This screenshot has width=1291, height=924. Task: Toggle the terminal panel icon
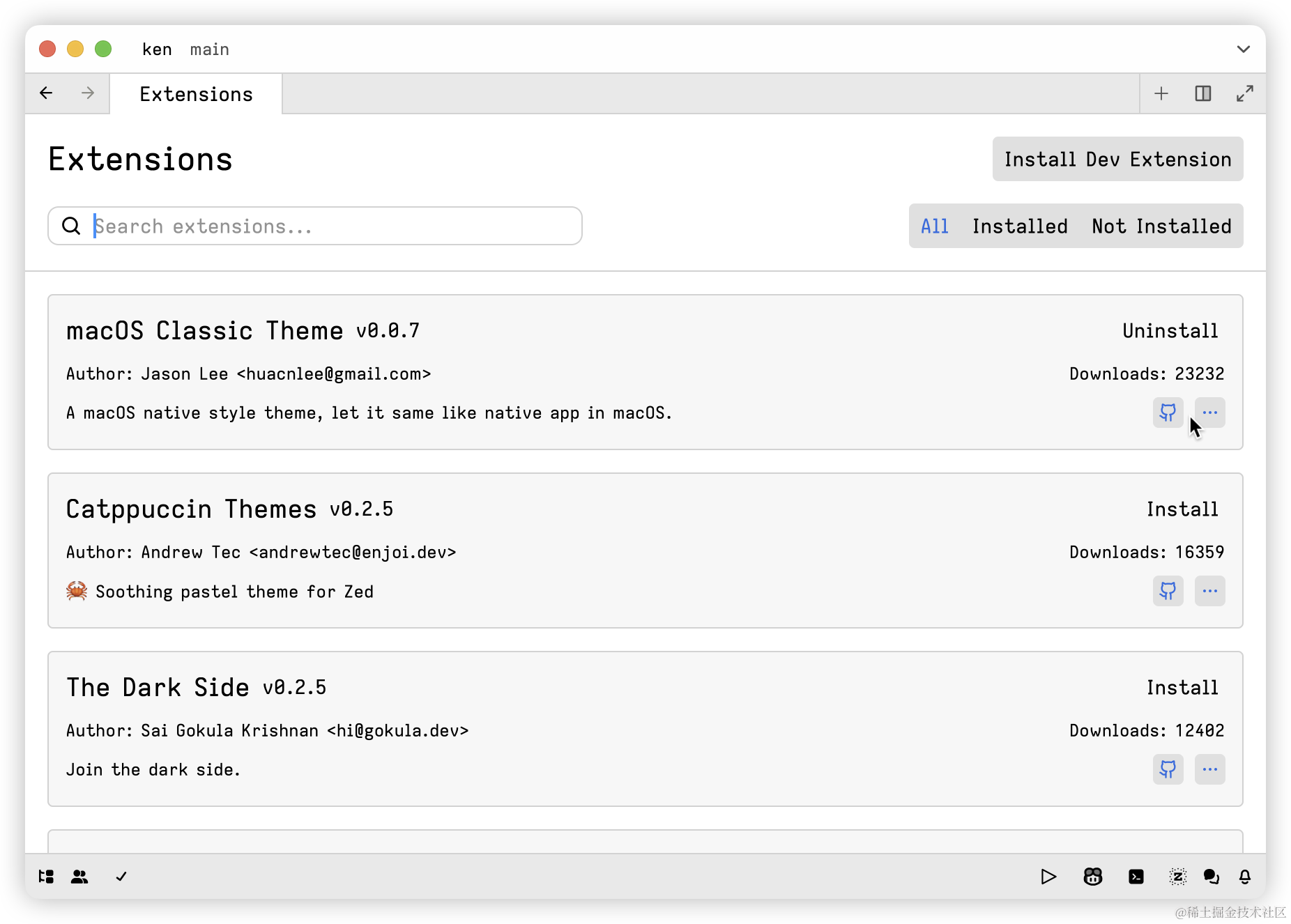[1136, 877]
